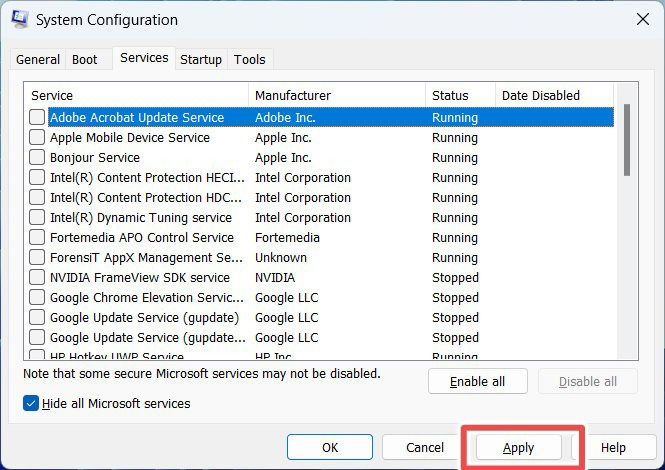Click the Apply button

tap(519, 447)
